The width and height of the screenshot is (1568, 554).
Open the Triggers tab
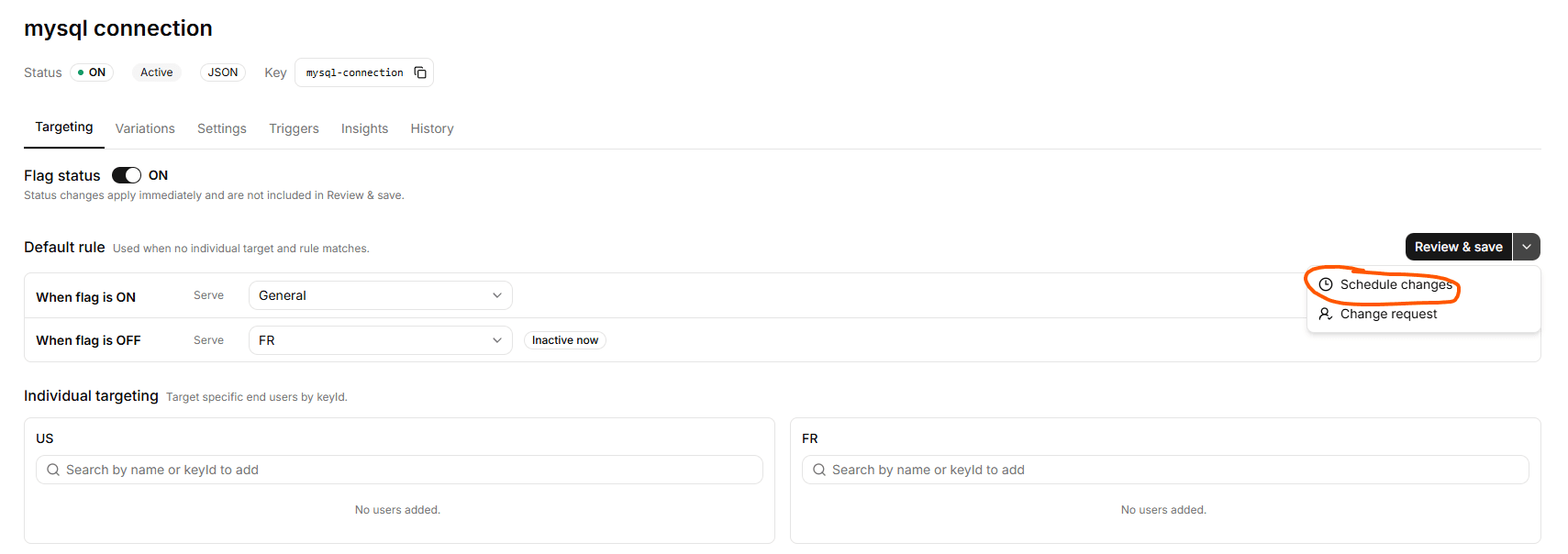[x=294, y=128]
